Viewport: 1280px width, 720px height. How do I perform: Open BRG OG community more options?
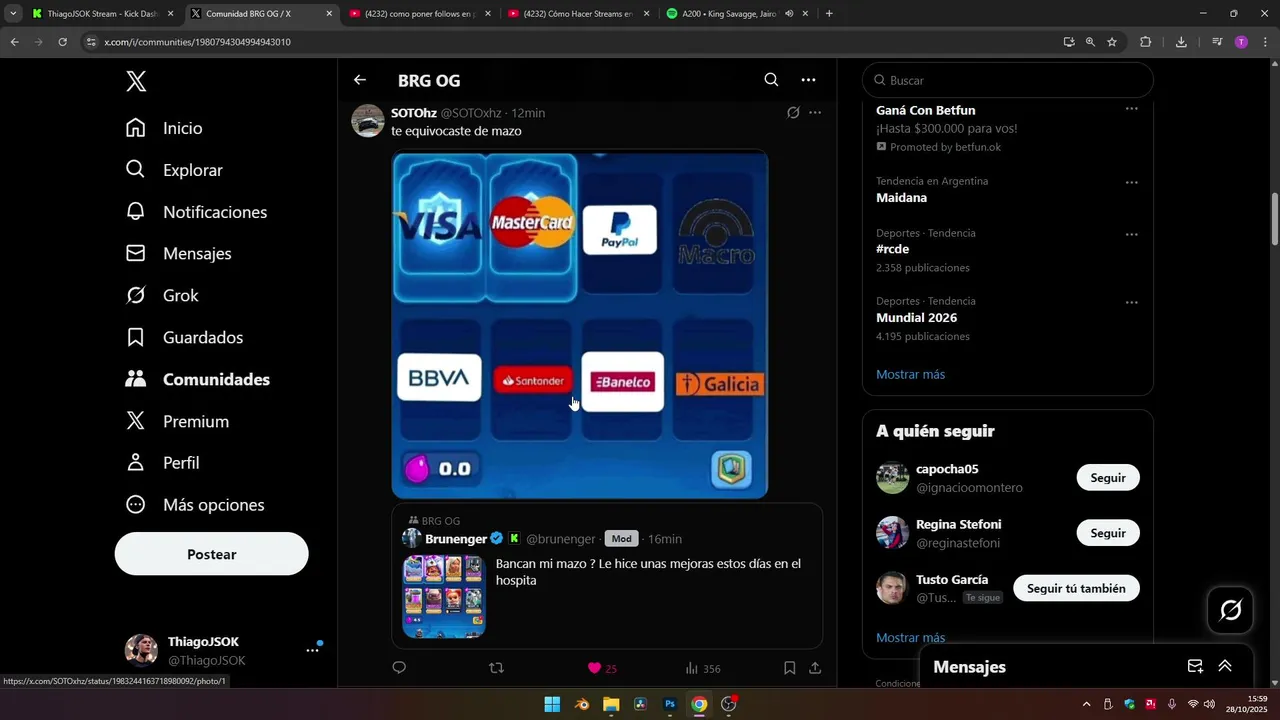pos(808,80)
